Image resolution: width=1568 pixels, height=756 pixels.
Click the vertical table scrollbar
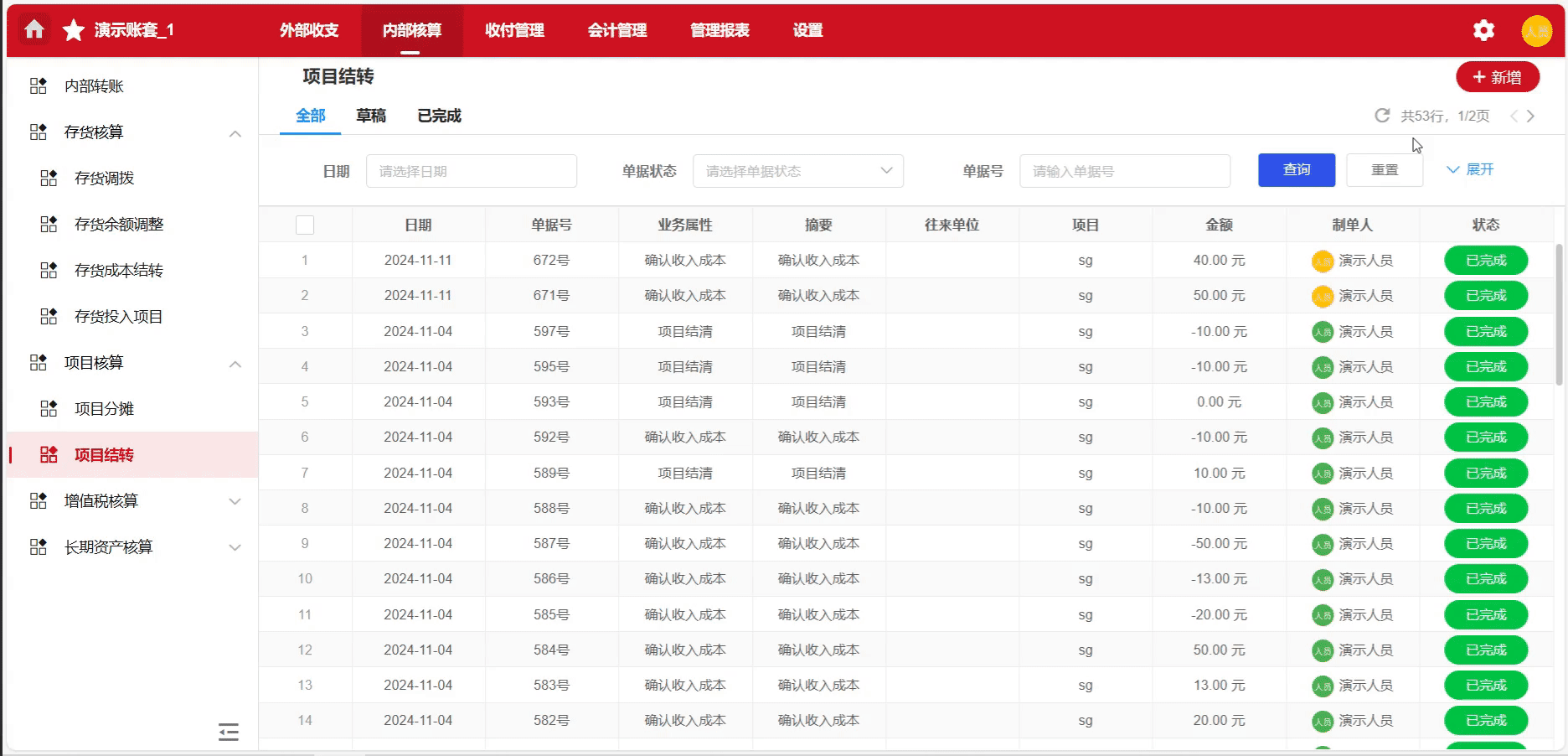[1559, 314]
